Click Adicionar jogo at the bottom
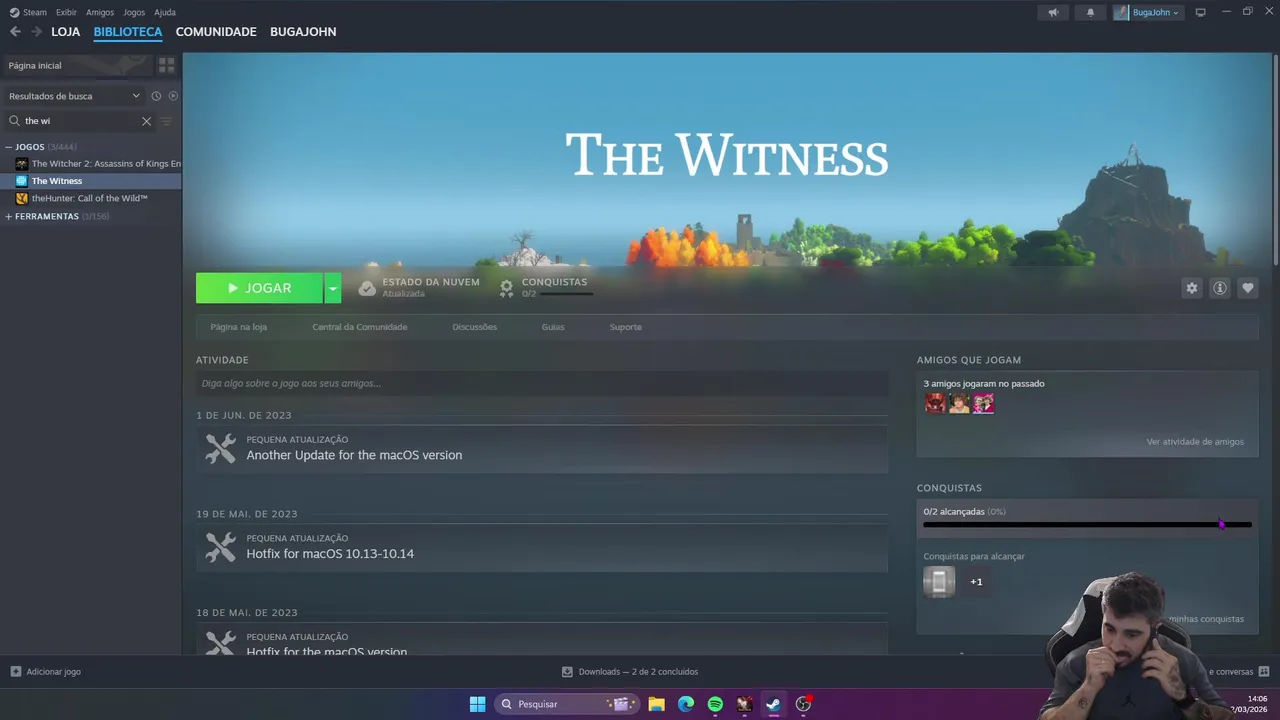The image size is (1280, 720). click(x=46, y=672)
